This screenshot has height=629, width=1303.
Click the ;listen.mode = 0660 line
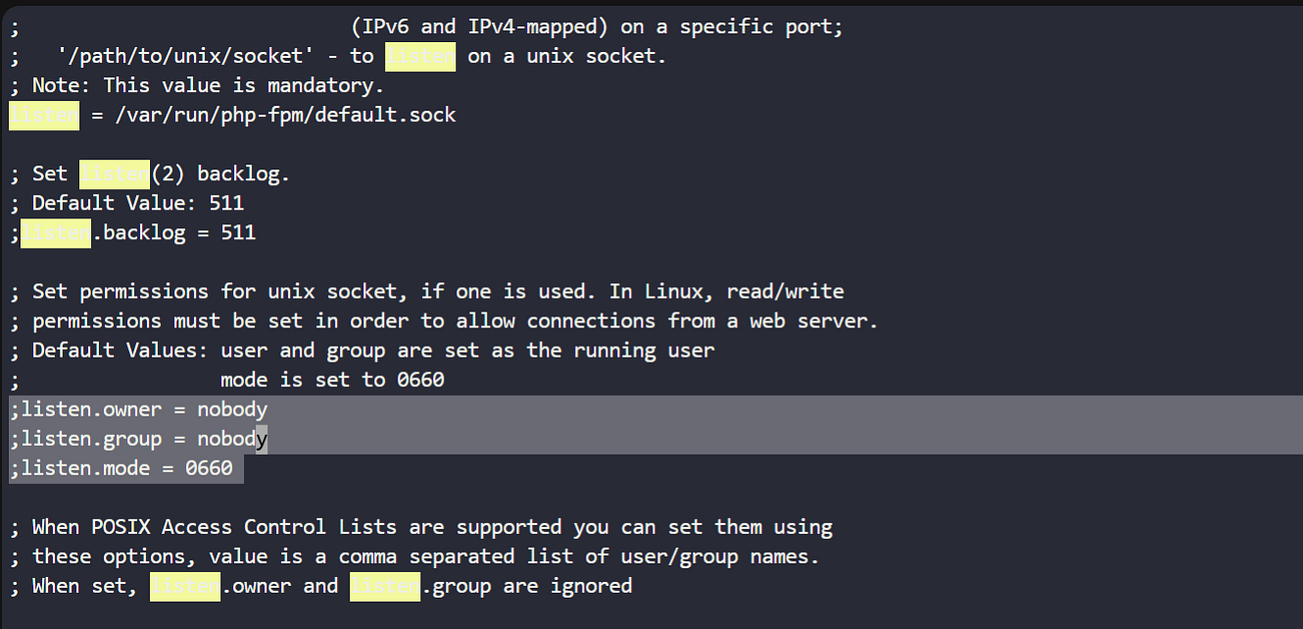point(121,468)
